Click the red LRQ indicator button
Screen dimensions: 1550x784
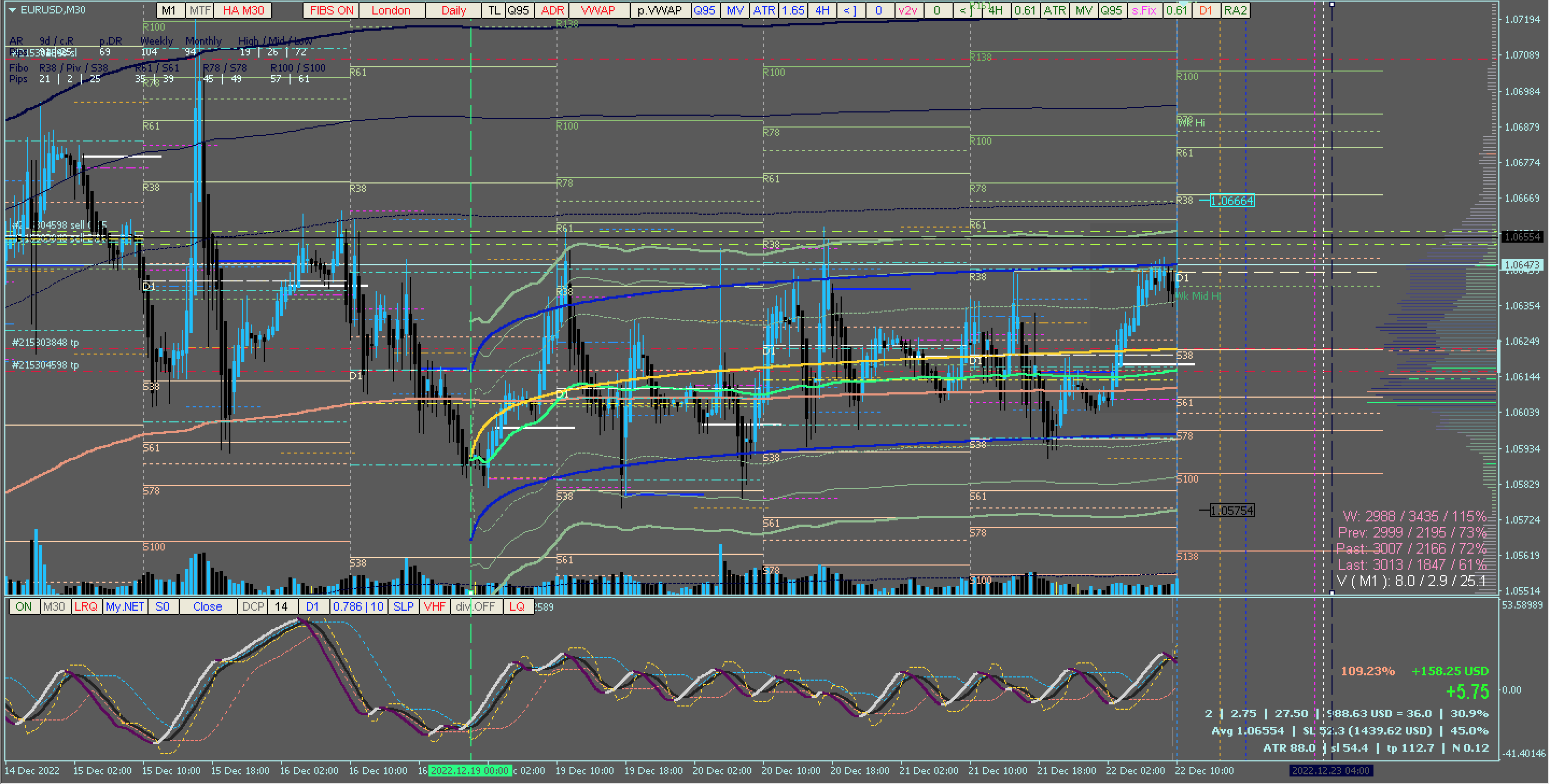coord(86,606)
